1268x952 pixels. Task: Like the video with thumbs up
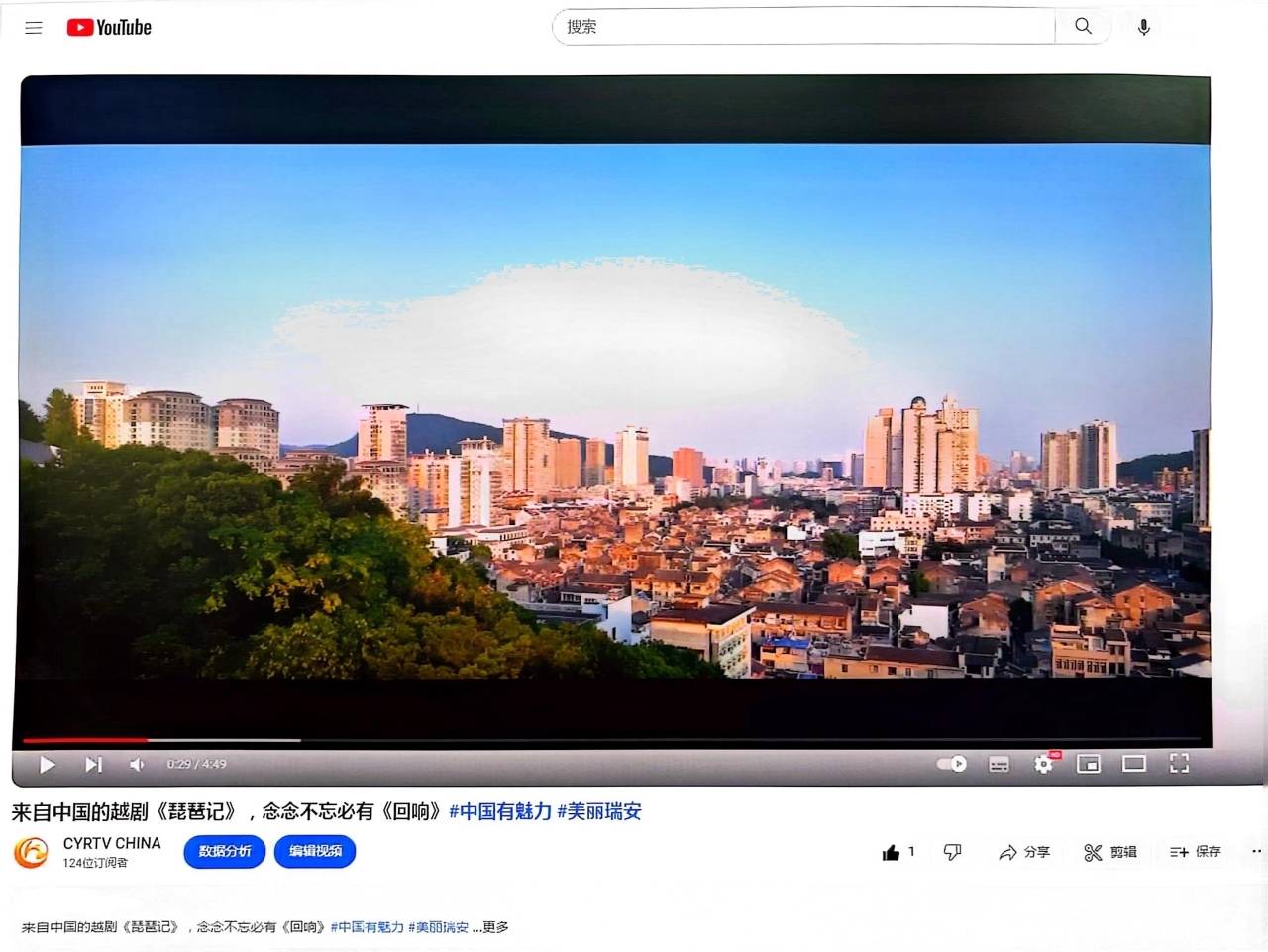click(x=898, y=852)
